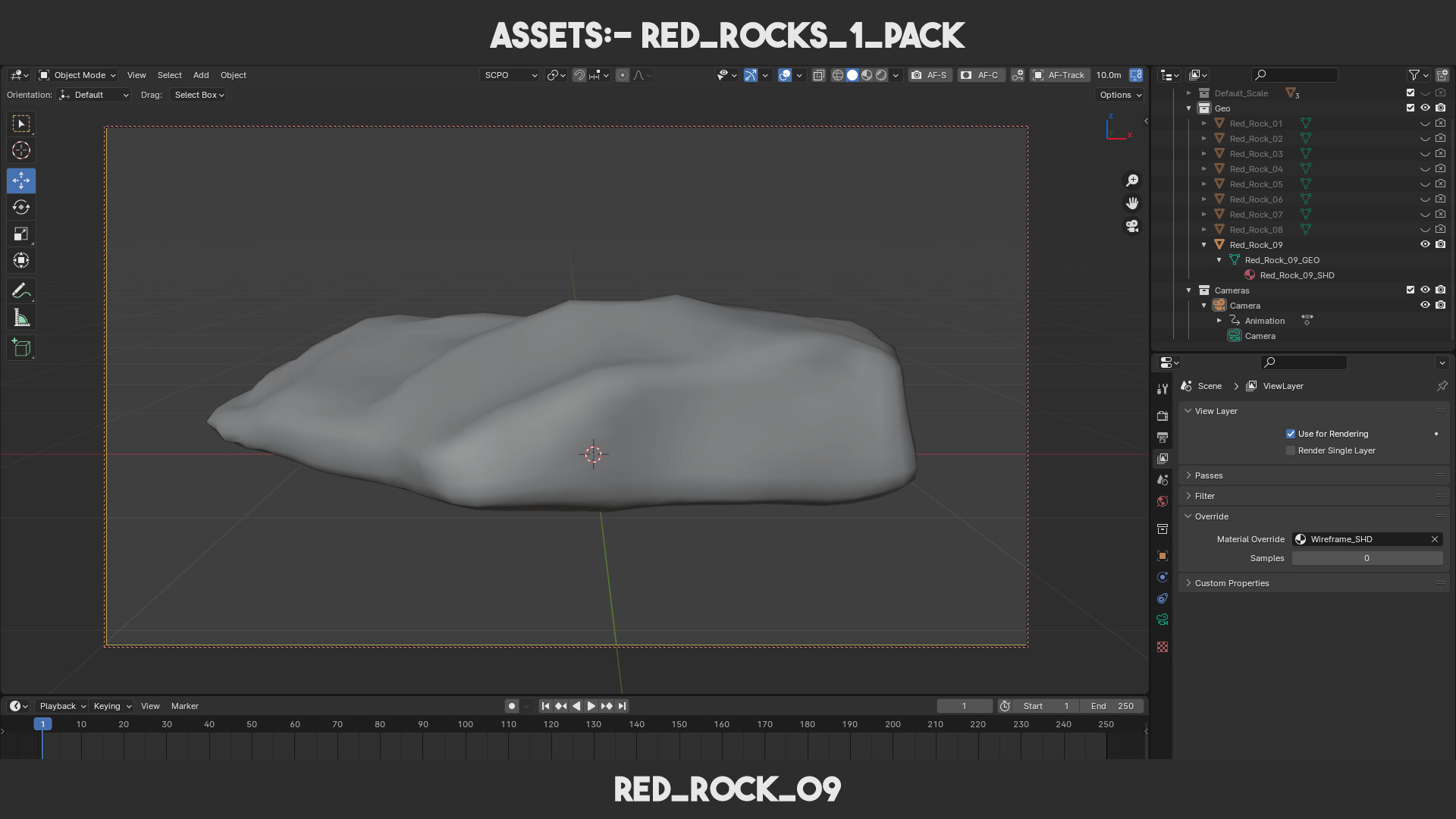Viewport: 1456px width, 819px height.
Task: Open the Add menu
Action: tap(201, 75)
